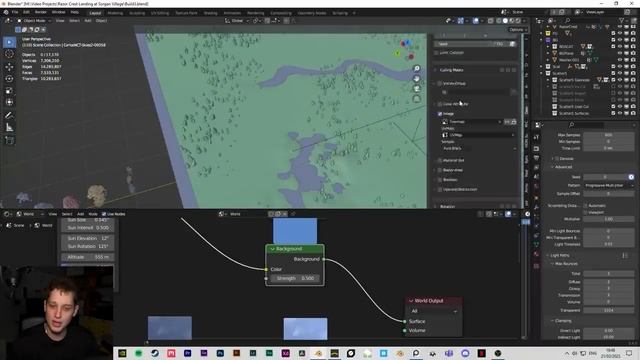Toggle the Image culling mask checkbox

(440, 113)
